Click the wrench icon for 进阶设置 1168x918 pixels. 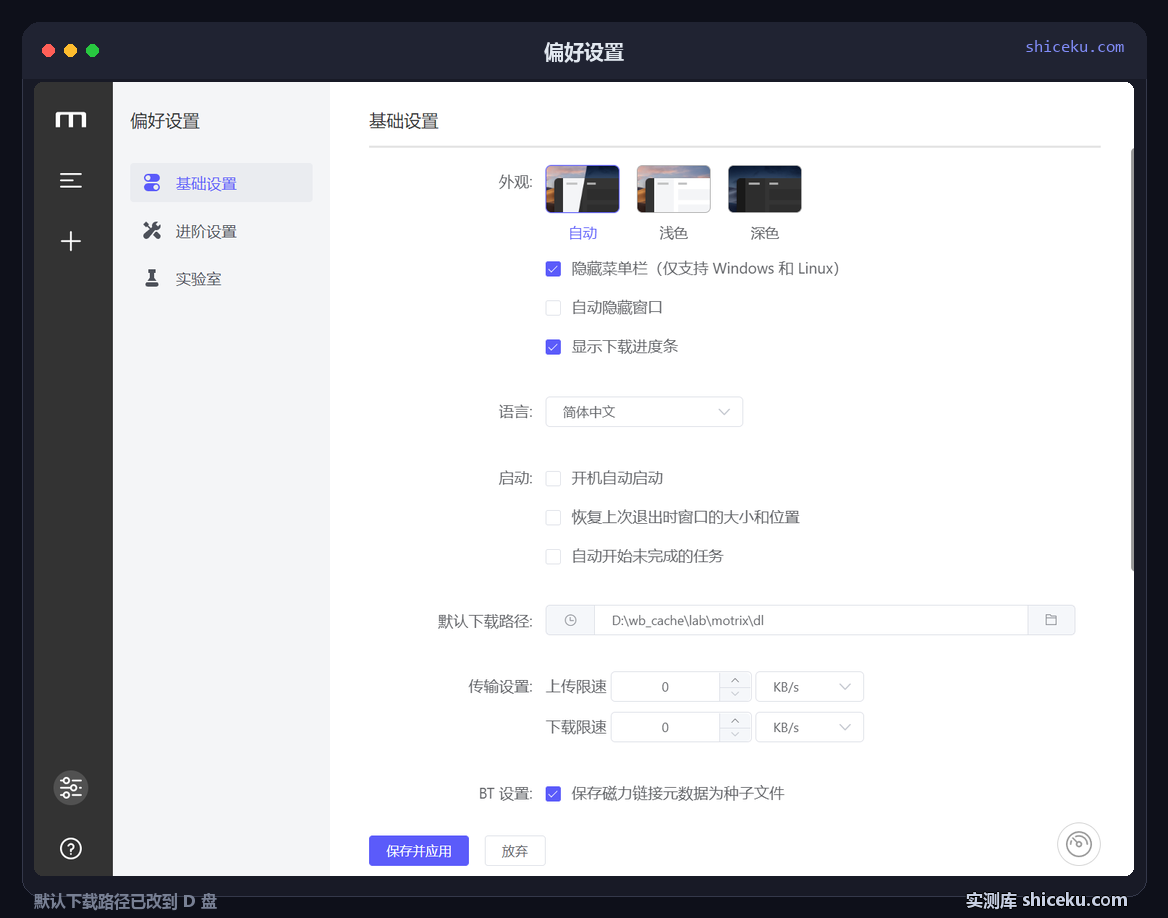click(x=152, y=231)
